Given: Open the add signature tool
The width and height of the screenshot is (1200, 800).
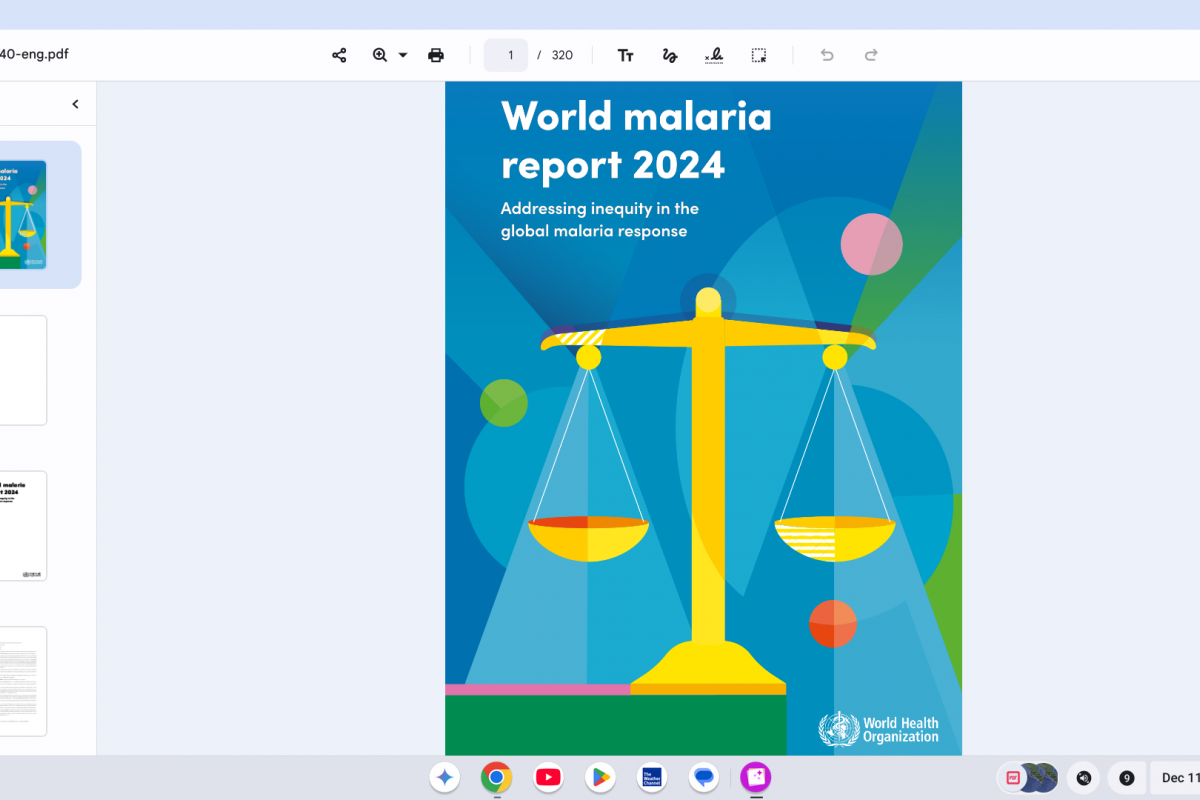Looking at the screenshot, I should pyautogui.click(x=714, y=55).
